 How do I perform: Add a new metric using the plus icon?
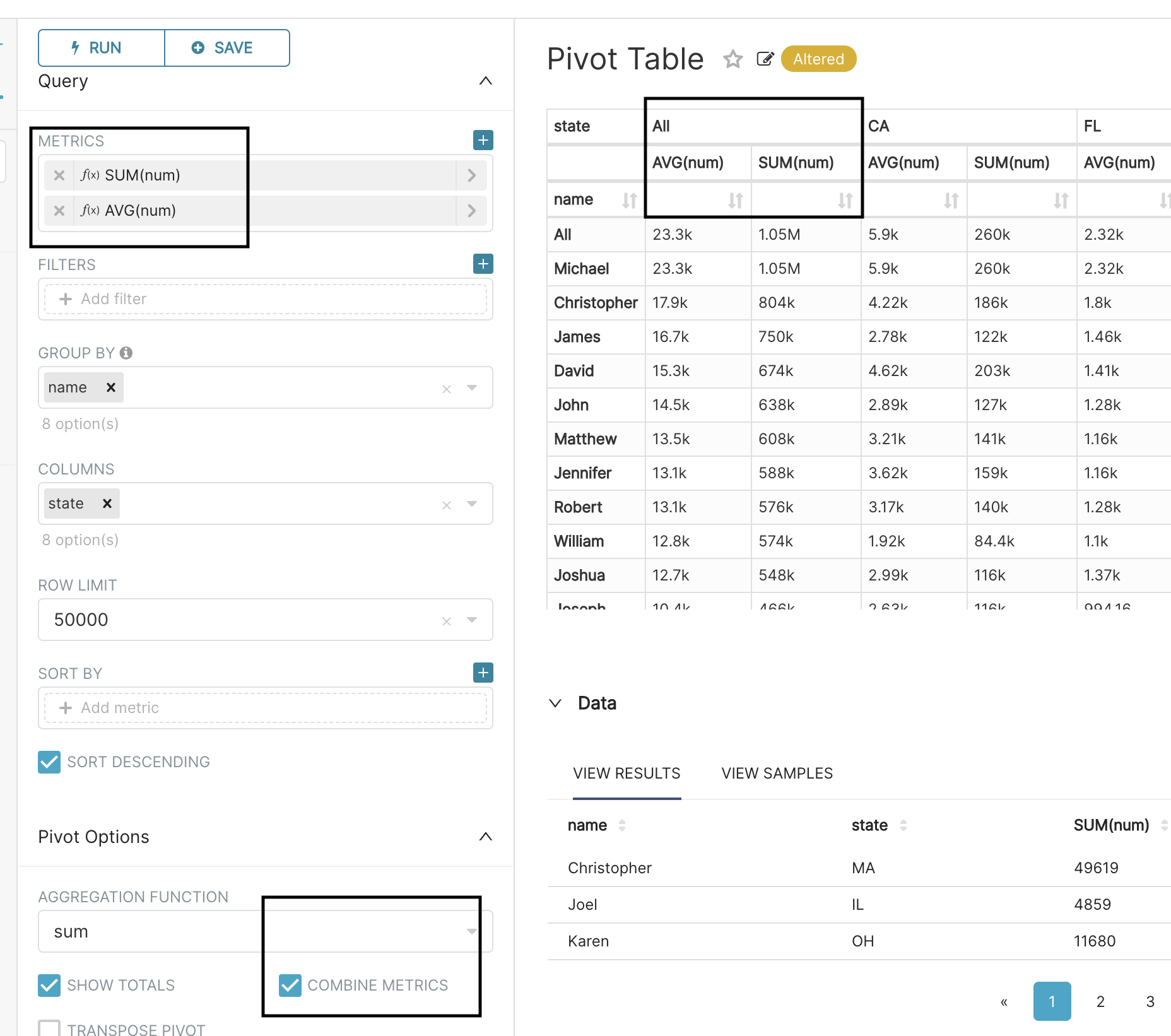[x=482, y=140]
